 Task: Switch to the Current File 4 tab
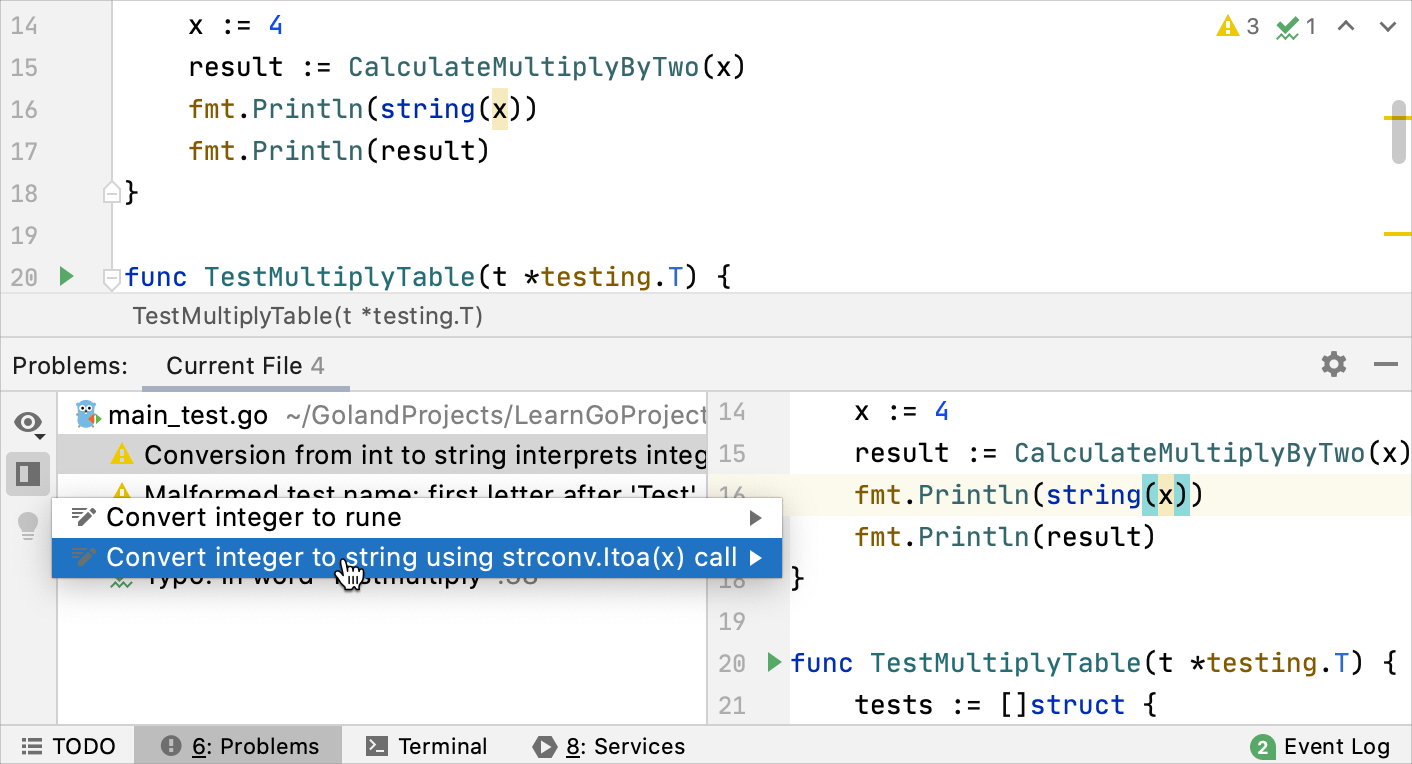(x=245, y=365)
